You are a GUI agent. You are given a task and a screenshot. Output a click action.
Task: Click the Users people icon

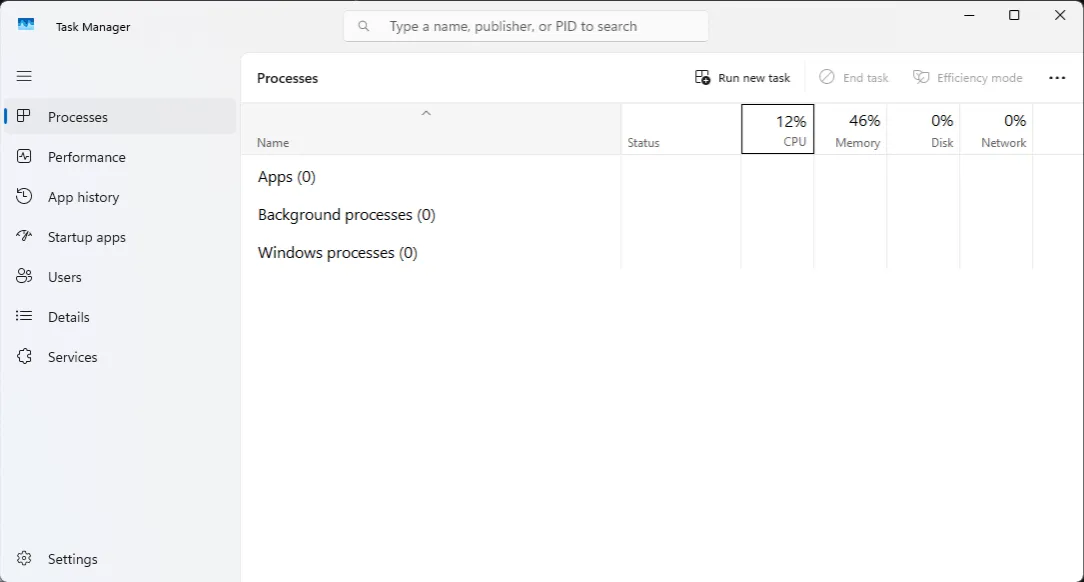(25, 276)
